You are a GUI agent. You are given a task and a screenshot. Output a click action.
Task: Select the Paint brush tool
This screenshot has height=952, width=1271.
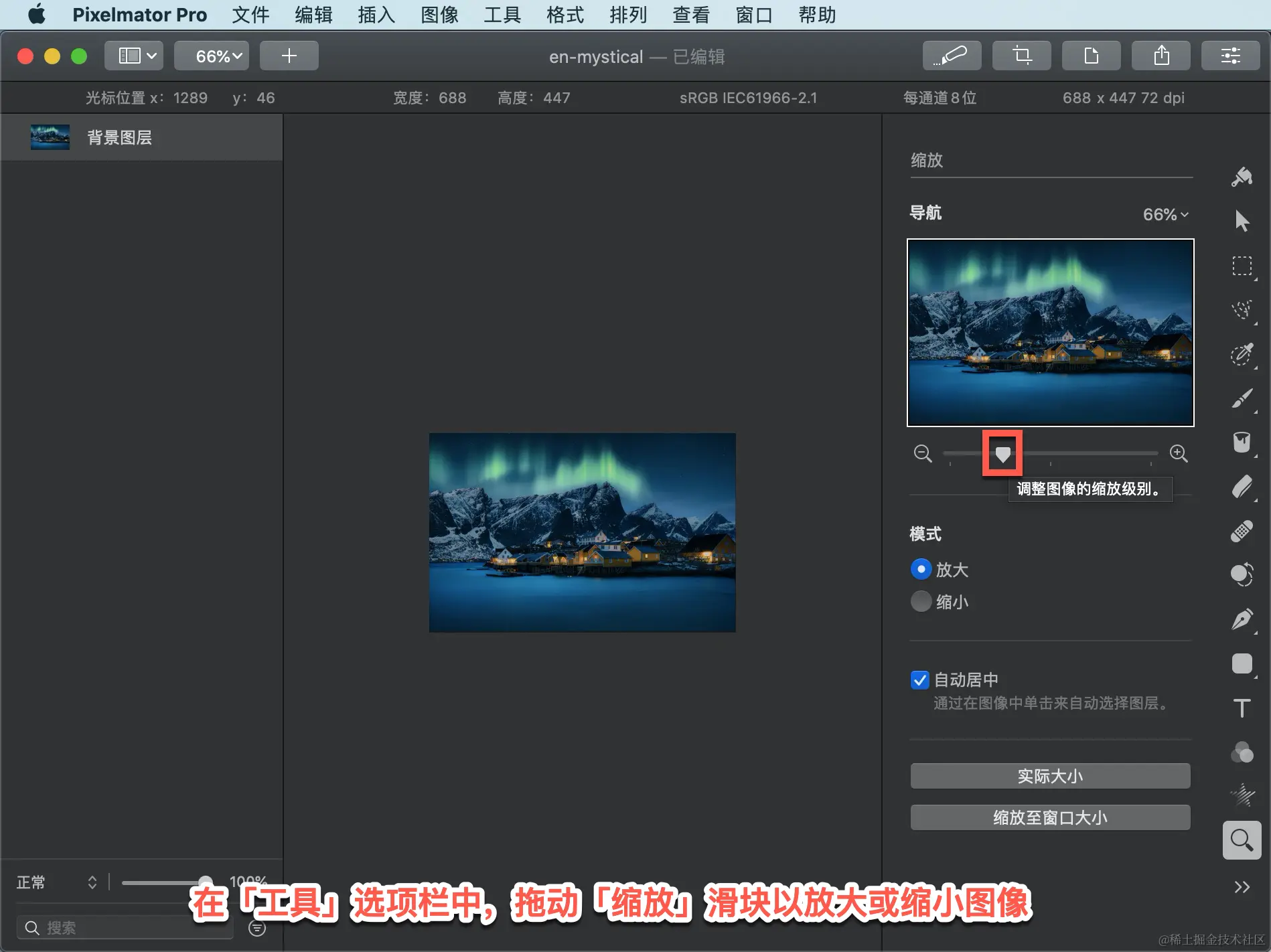click(x=1242, y=398)
